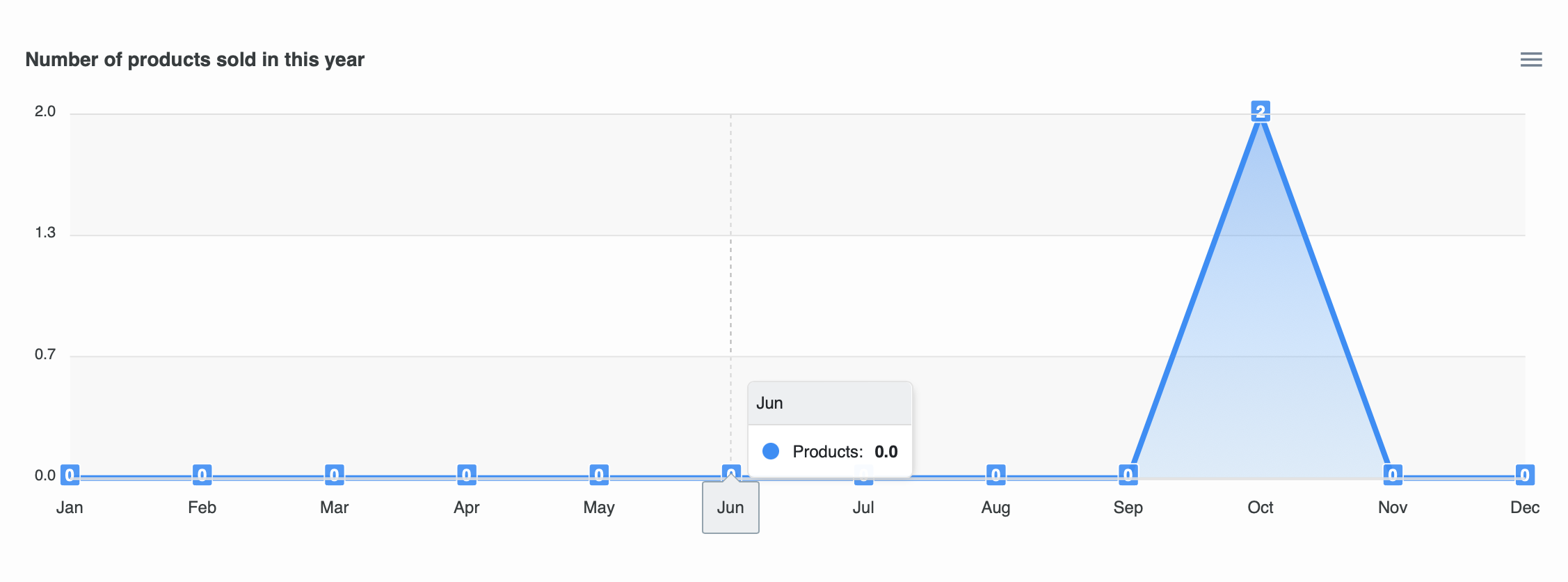Click the Nov data point marker
Image resolution: width=1568 pixels, height=582 pixels.
[x=1392, y=475]
